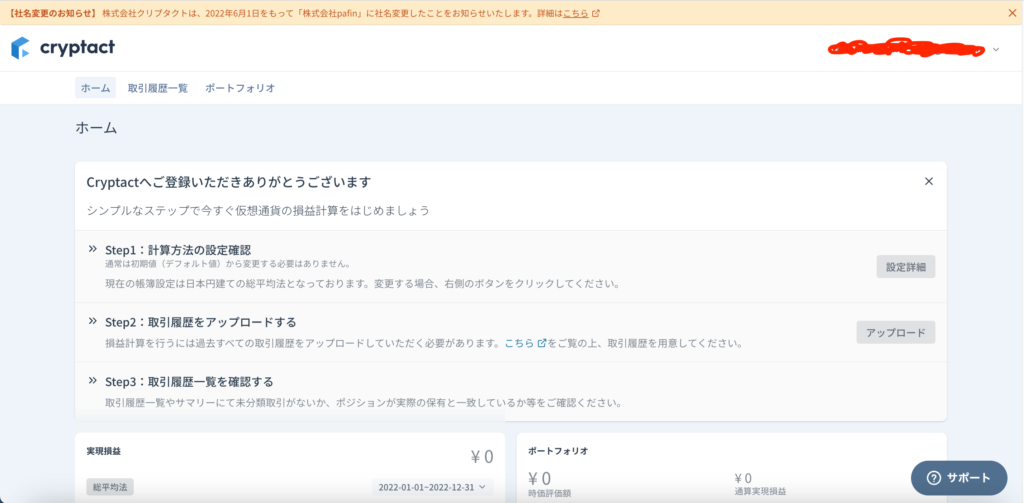
Task: Open the こちら link in Step2
Action: tap(520, 343)
